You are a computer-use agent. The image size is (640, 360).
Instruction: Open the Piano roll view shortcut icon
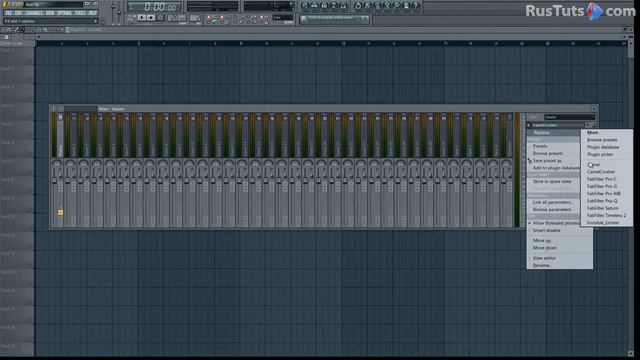pyautogui.click(x=324, y=6)
